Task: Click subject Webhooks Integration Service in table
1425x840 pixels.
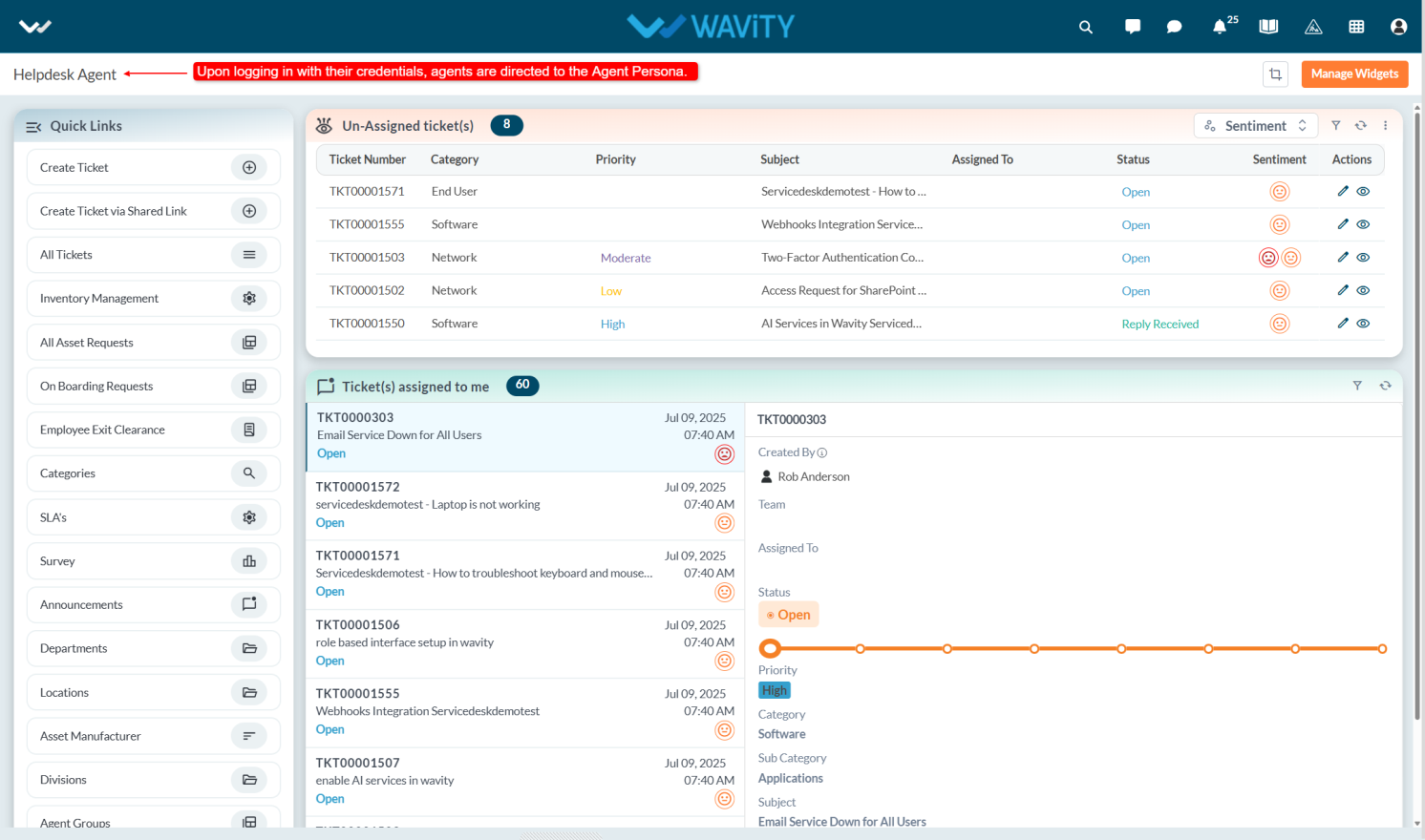Action: click(x=841, y=224)
